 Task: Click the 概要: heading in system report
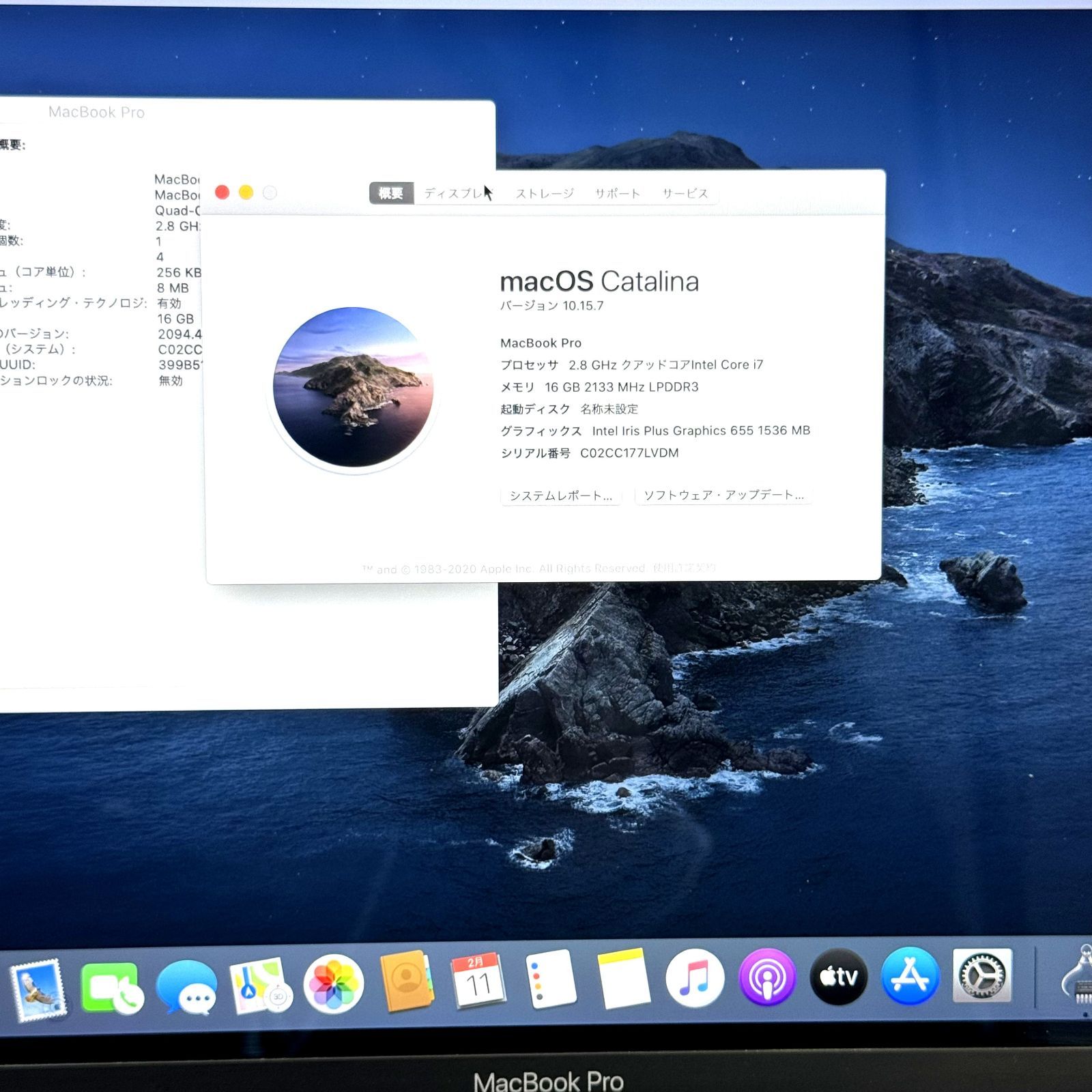click(12, 145)
